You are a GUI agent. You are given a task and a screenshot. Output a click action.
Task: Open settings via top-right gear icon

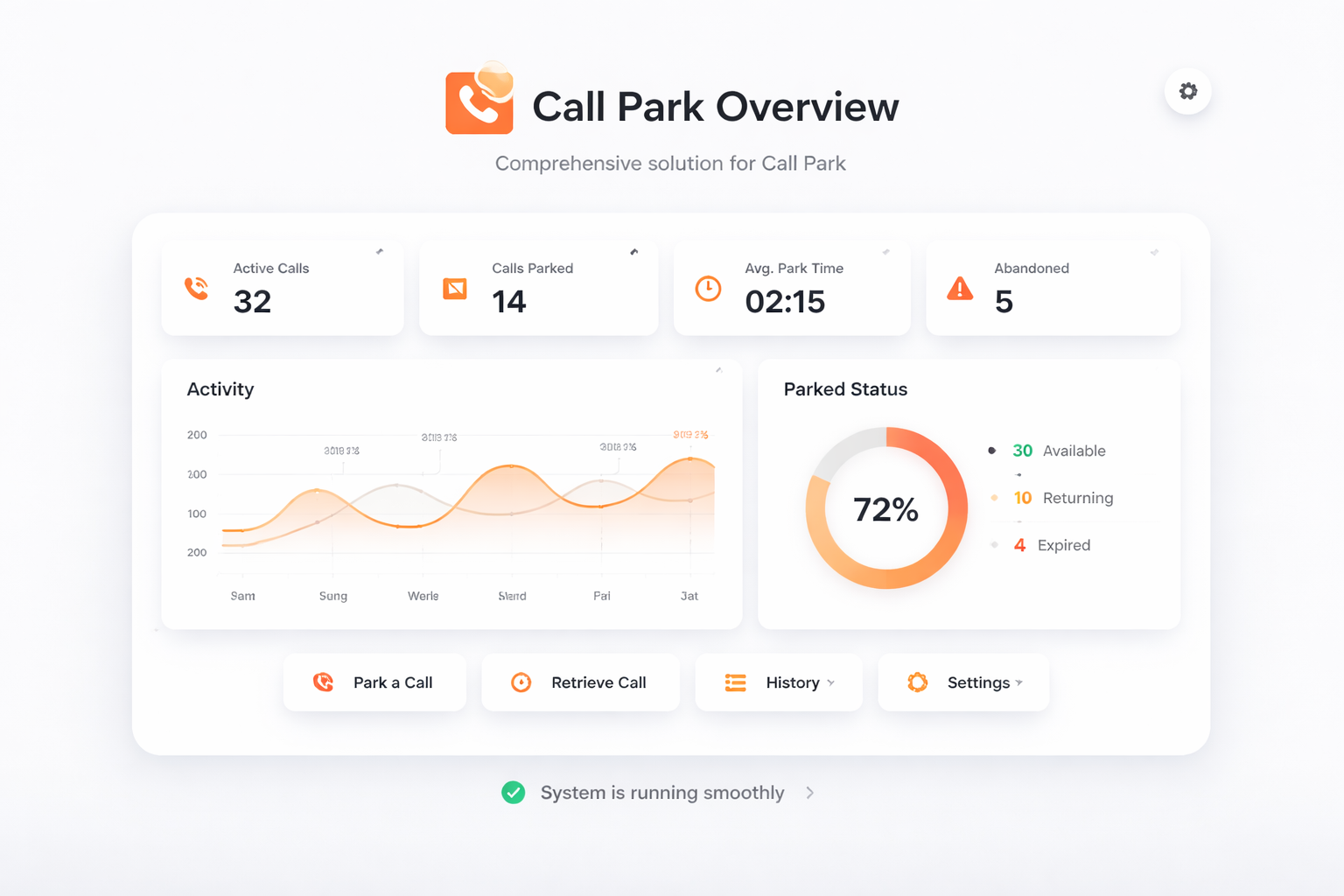click(1187, 91)
